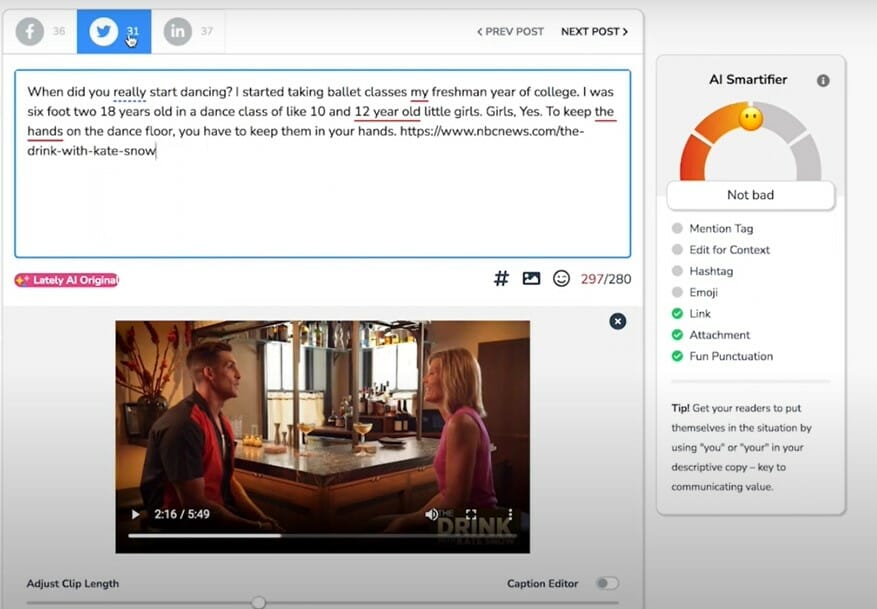Click the 2:16 / 5:49 video time
Image resolution: width=877 pixels, height=609 pixels.
[182, 514]
